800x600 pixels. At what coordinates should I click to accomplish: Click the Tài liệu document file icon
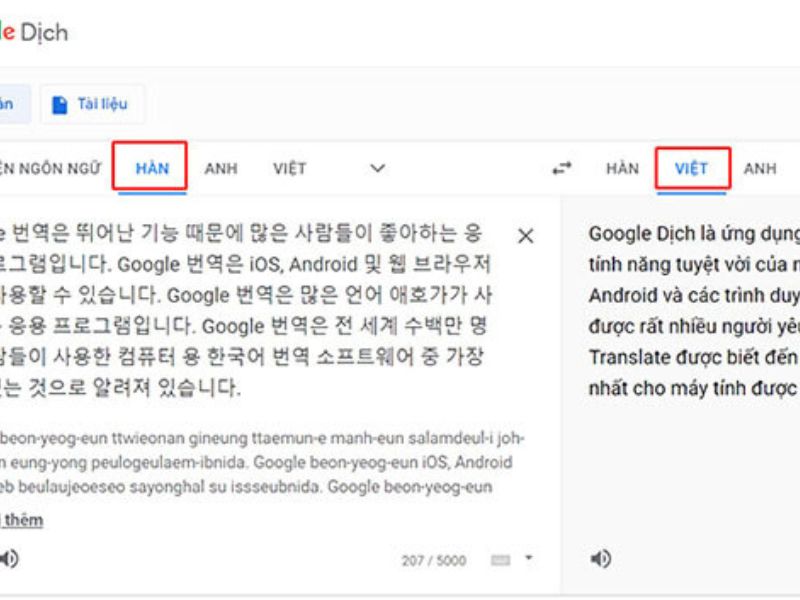pyautogui.click(x=60, y=105)
